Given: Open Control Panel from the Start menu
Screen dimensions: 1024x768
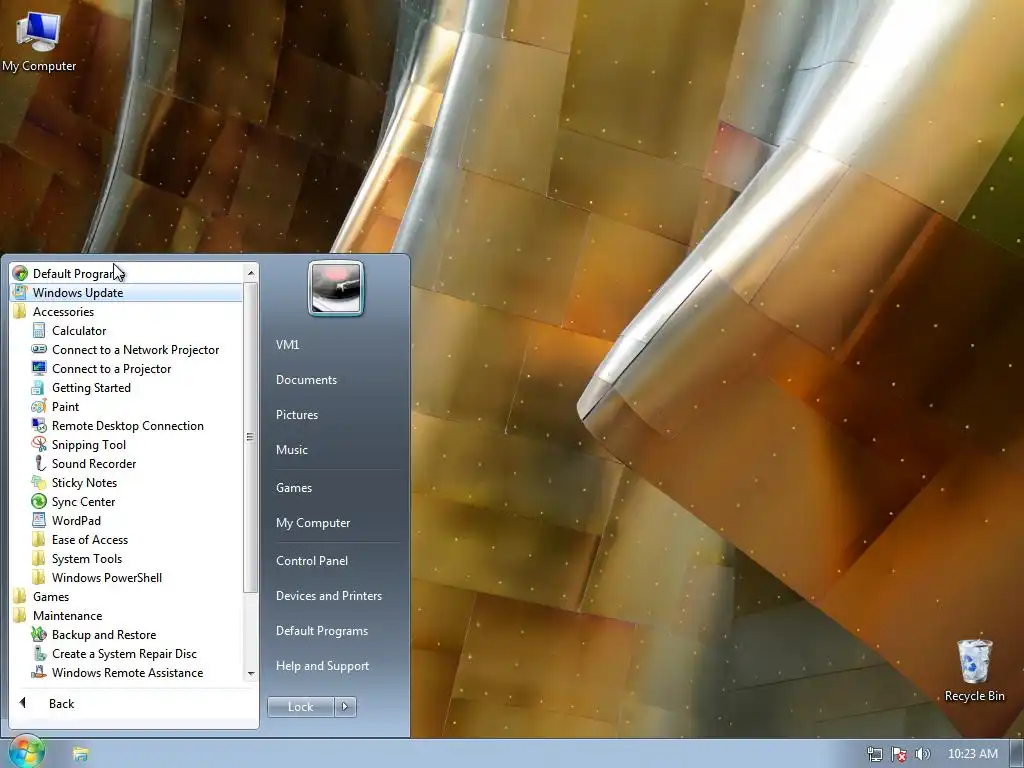Looking at the screenshot, I should click(x=312, y=560).
